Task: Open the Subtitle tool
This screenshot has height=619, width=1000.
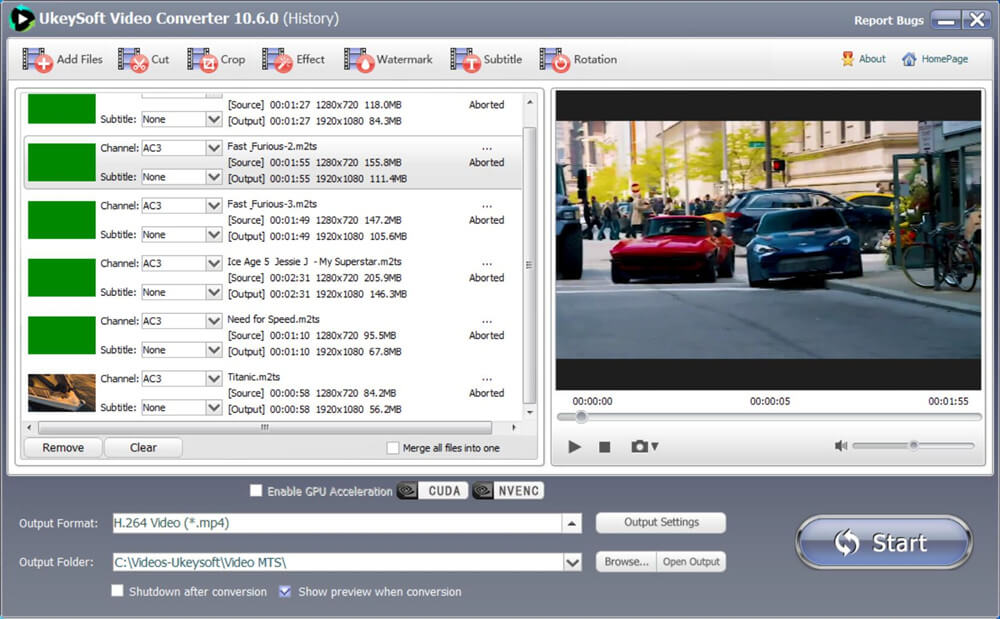Action: point(486,60)
